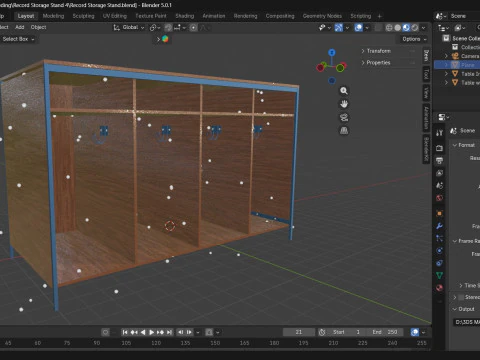480x360 pixels.
Task: Open the View Layer properties tab icon
Action: click(439, 173)
